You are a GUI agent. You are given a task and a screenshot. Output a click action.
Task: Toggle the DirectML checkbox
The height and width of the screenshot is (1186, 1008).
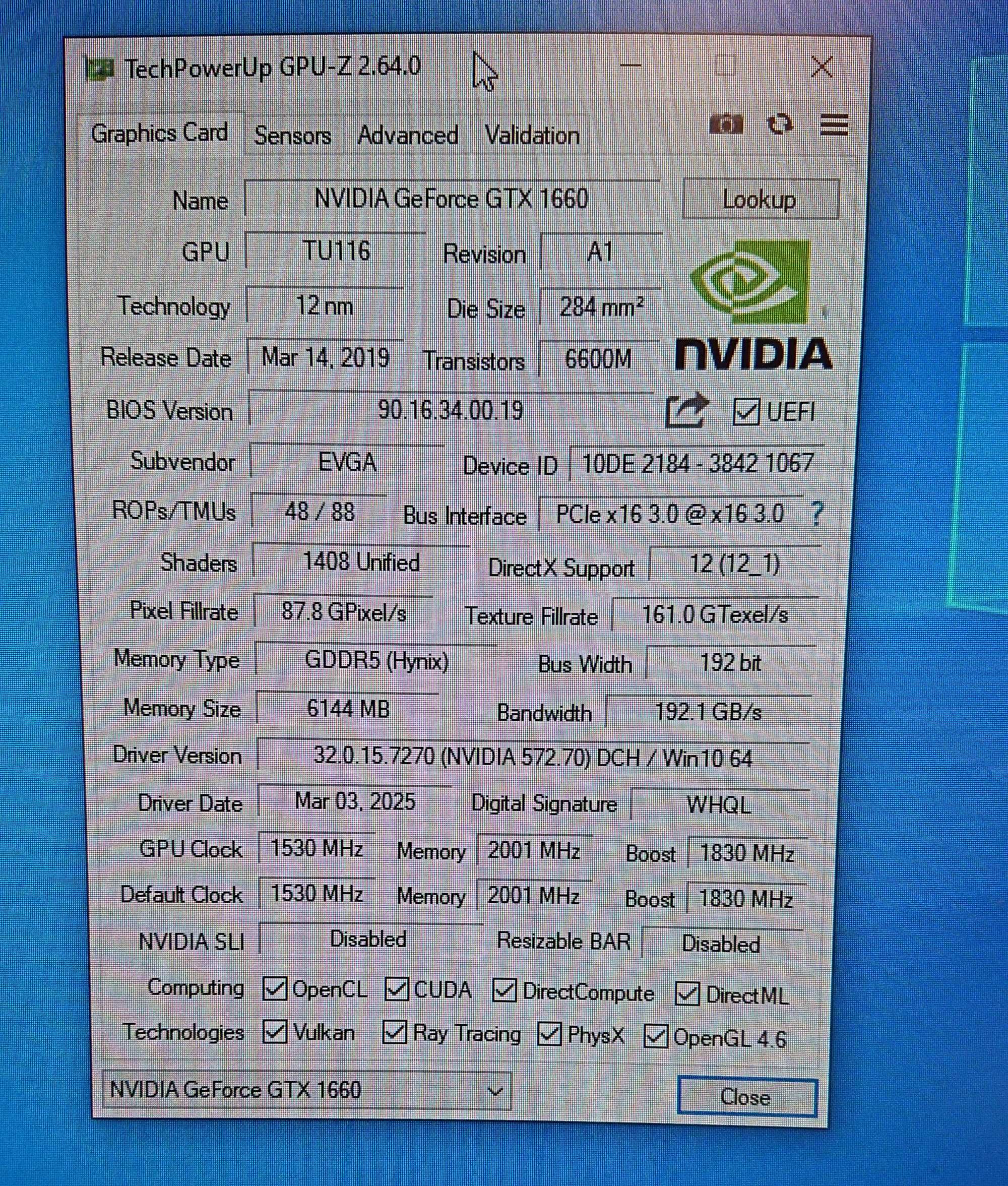point(687,994)
